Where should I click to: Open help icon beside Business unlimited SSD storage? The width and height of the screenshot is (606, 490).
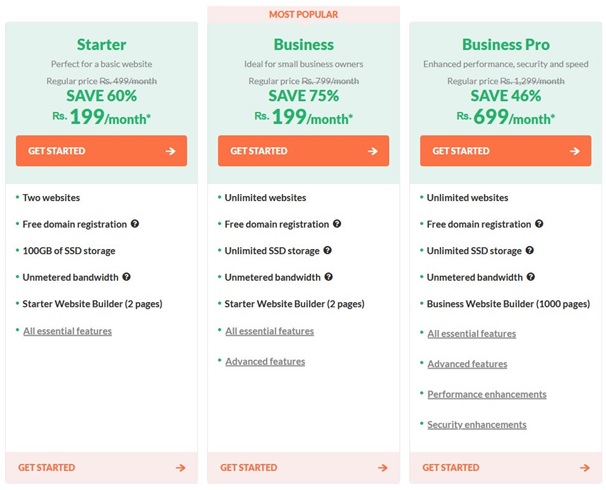tap(327, 250)
